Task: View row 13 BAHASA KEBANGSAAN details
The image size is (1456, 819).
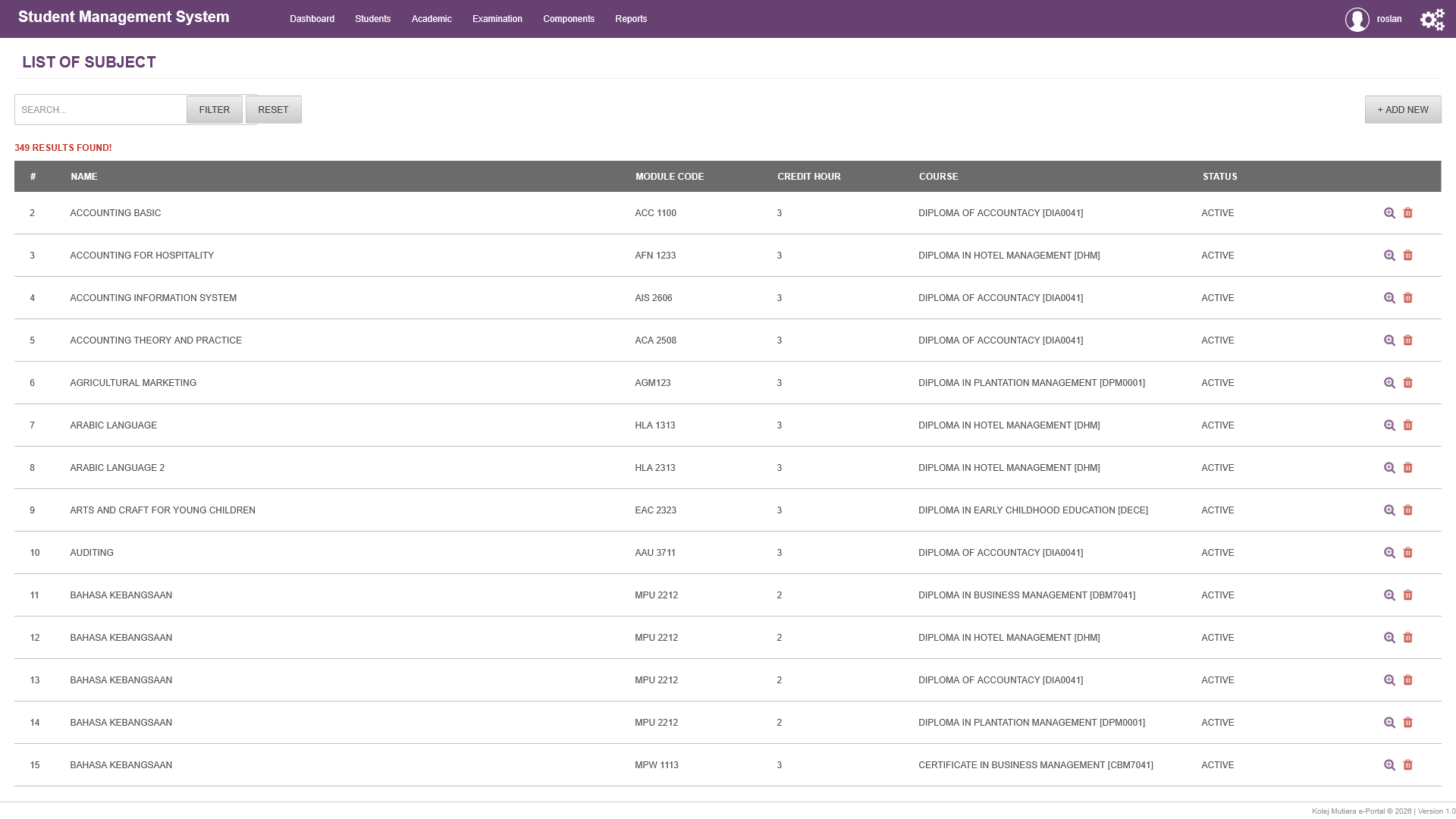Action: coord(1389,680)
